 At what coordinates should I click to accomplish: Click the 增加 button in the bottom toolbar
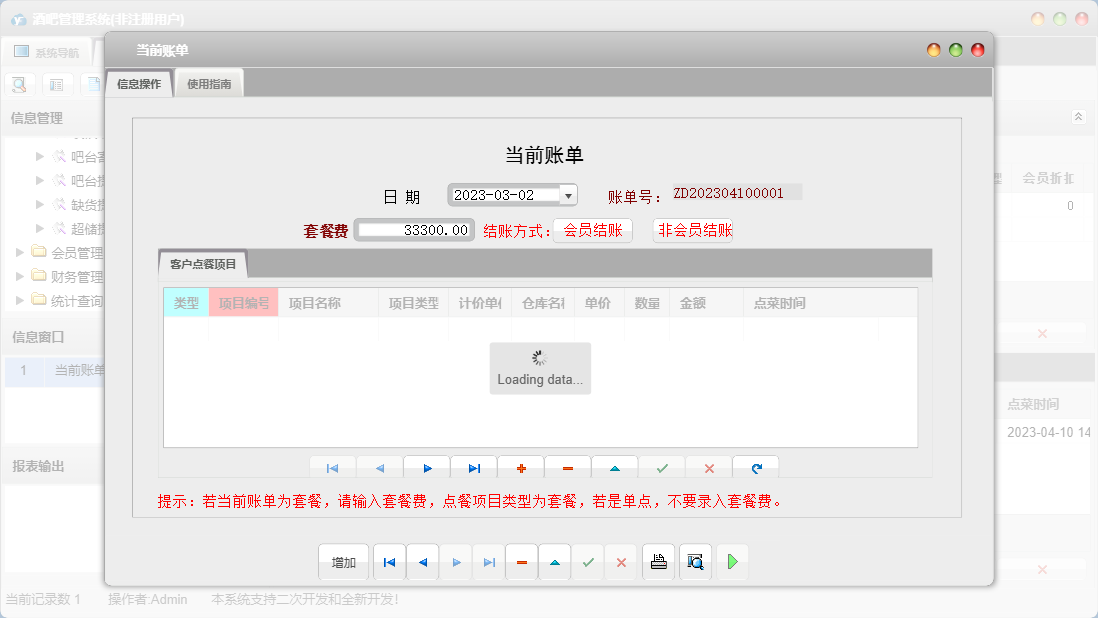(343, 561)
